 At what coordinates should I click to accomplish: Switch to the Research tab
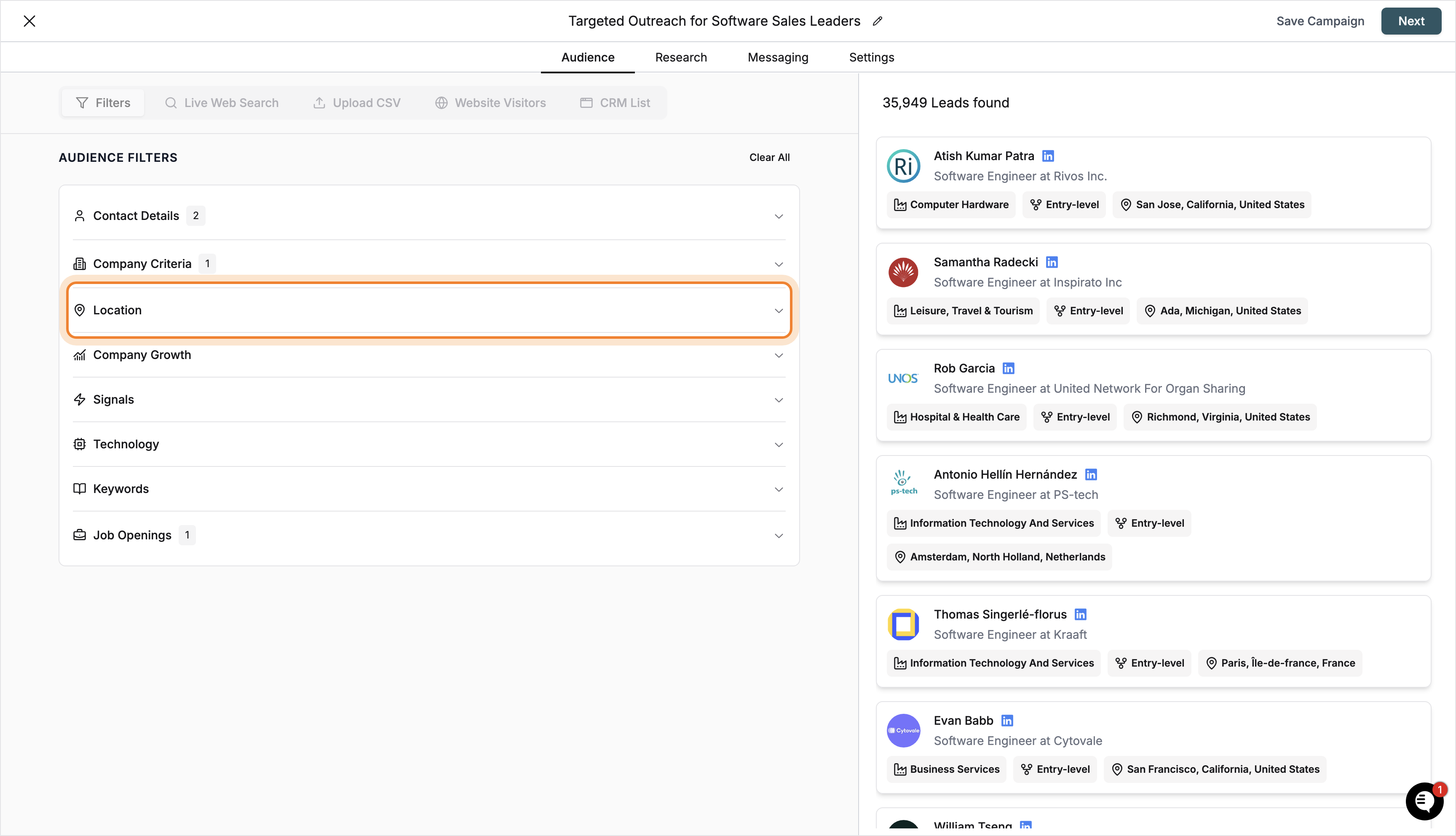tap(681, 57)
